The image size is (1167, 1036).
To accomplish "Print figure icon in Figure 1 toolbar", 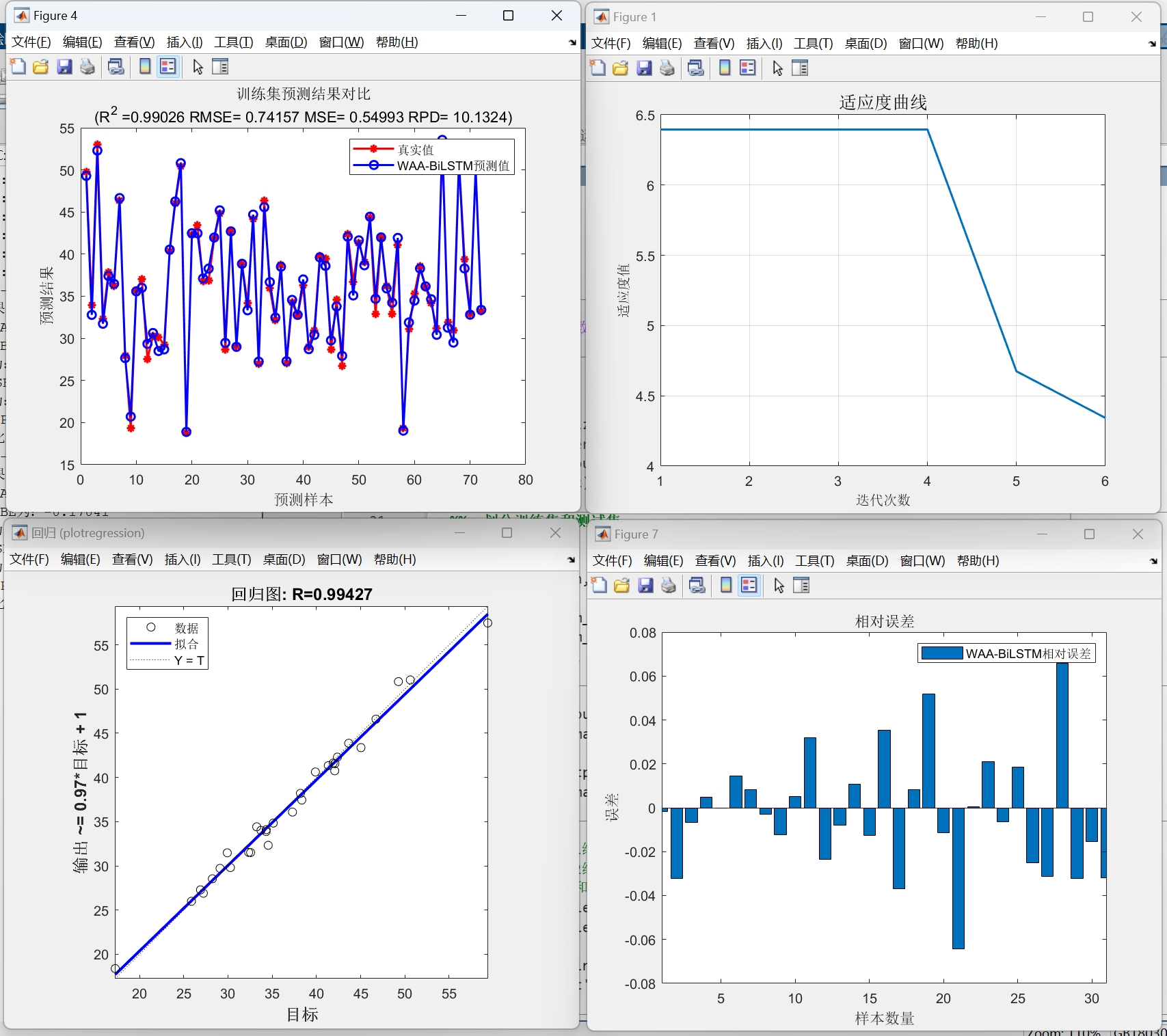I will pos(667,68).
